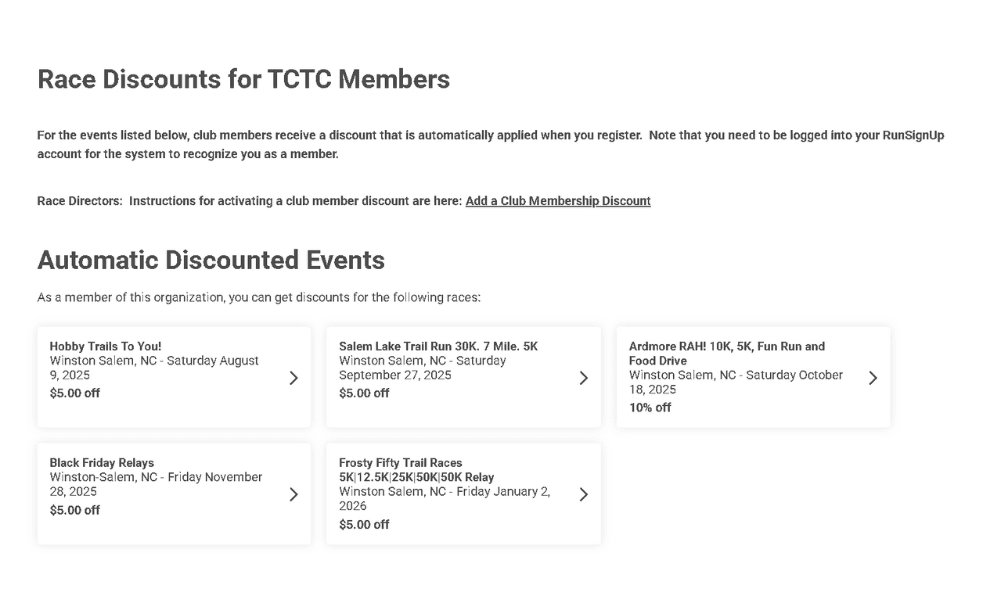Select the Salem Lake Trail Run 30K title
Image resolution: width=1000 pixels, height=600 pixels.
438,346
